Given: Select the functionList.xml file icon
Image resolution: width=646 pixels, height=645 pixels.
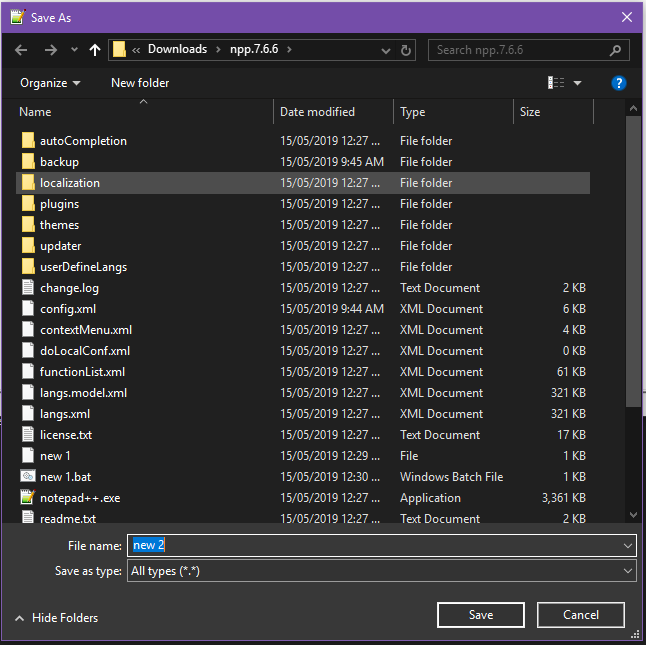Looking at the screenshot, I should point(28,372).
